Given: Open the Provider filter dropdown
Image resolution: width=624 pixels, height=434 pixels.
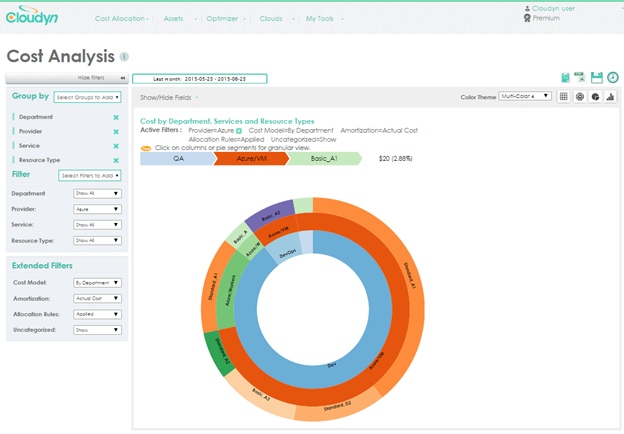Looking at the screenshot, I should [98, 209].
